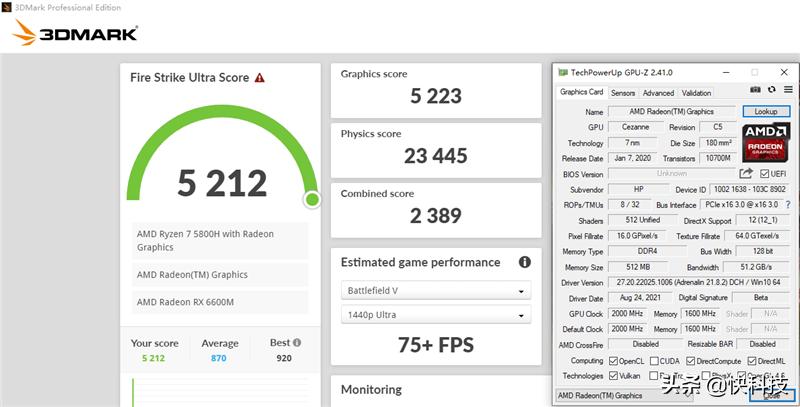Click the DirectX Support 12 (12_1) field

click(x=762, y=220)
